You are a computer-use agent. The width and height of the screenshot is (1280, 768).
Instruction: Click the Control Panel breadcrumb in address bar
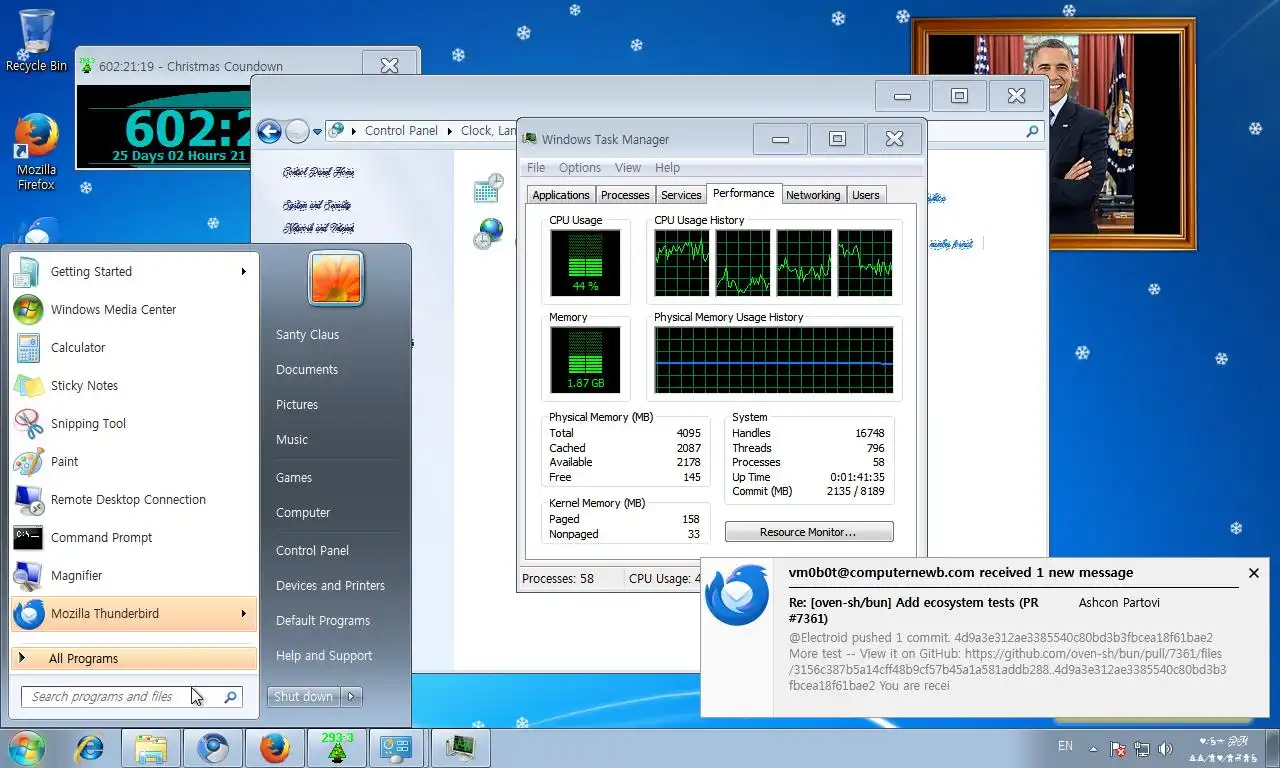tap(401, 131)
